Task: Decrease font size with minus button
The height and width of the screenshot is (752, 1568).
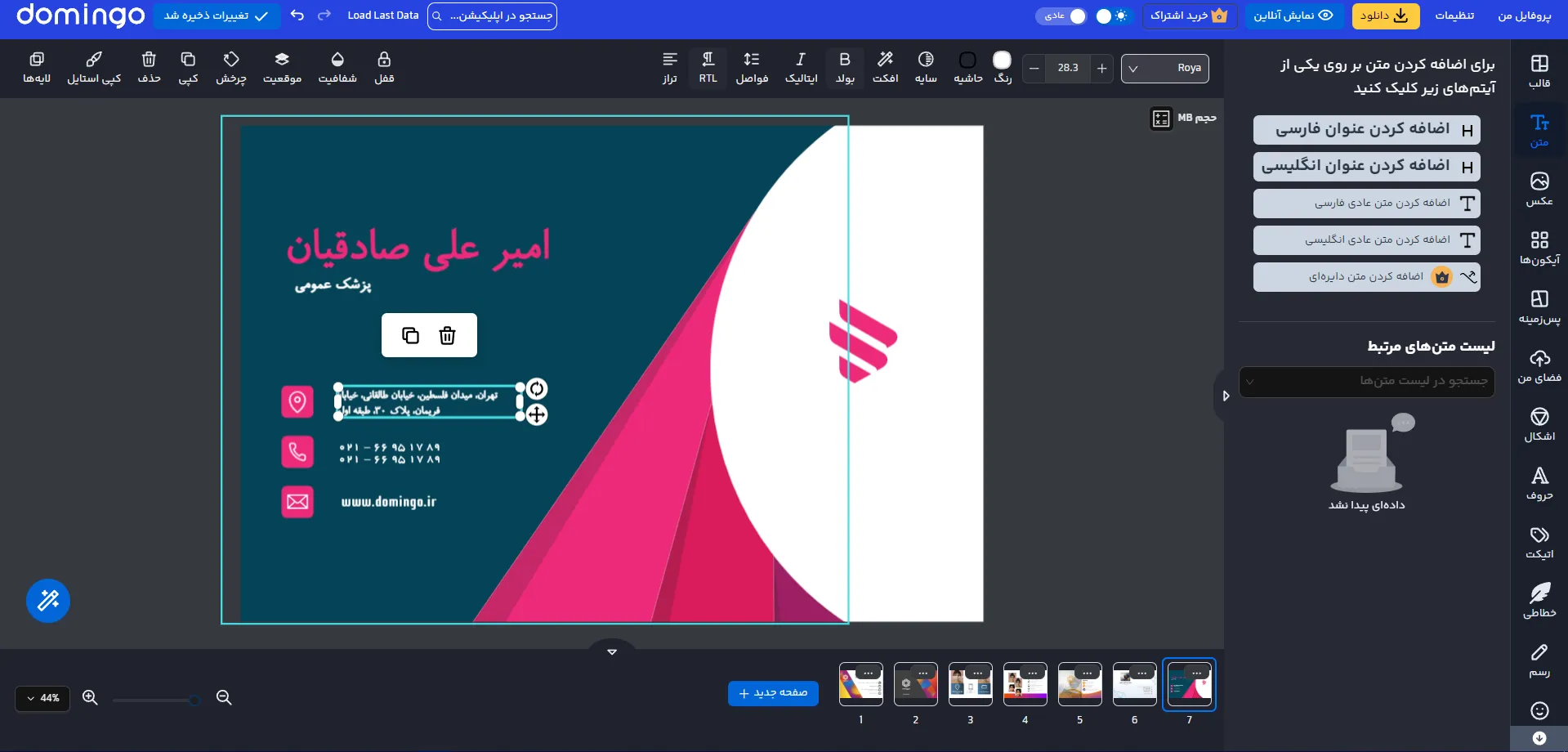Action: point(1034,68)
